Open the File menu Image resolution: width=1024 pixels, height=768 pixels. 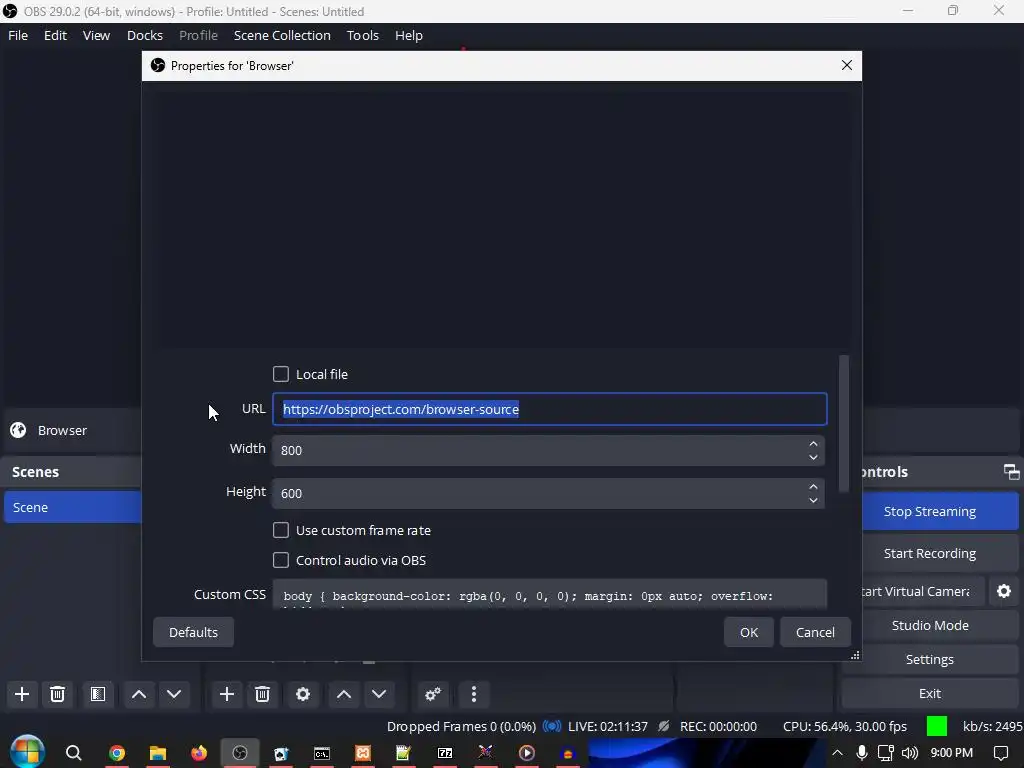(x=18, y=35)
